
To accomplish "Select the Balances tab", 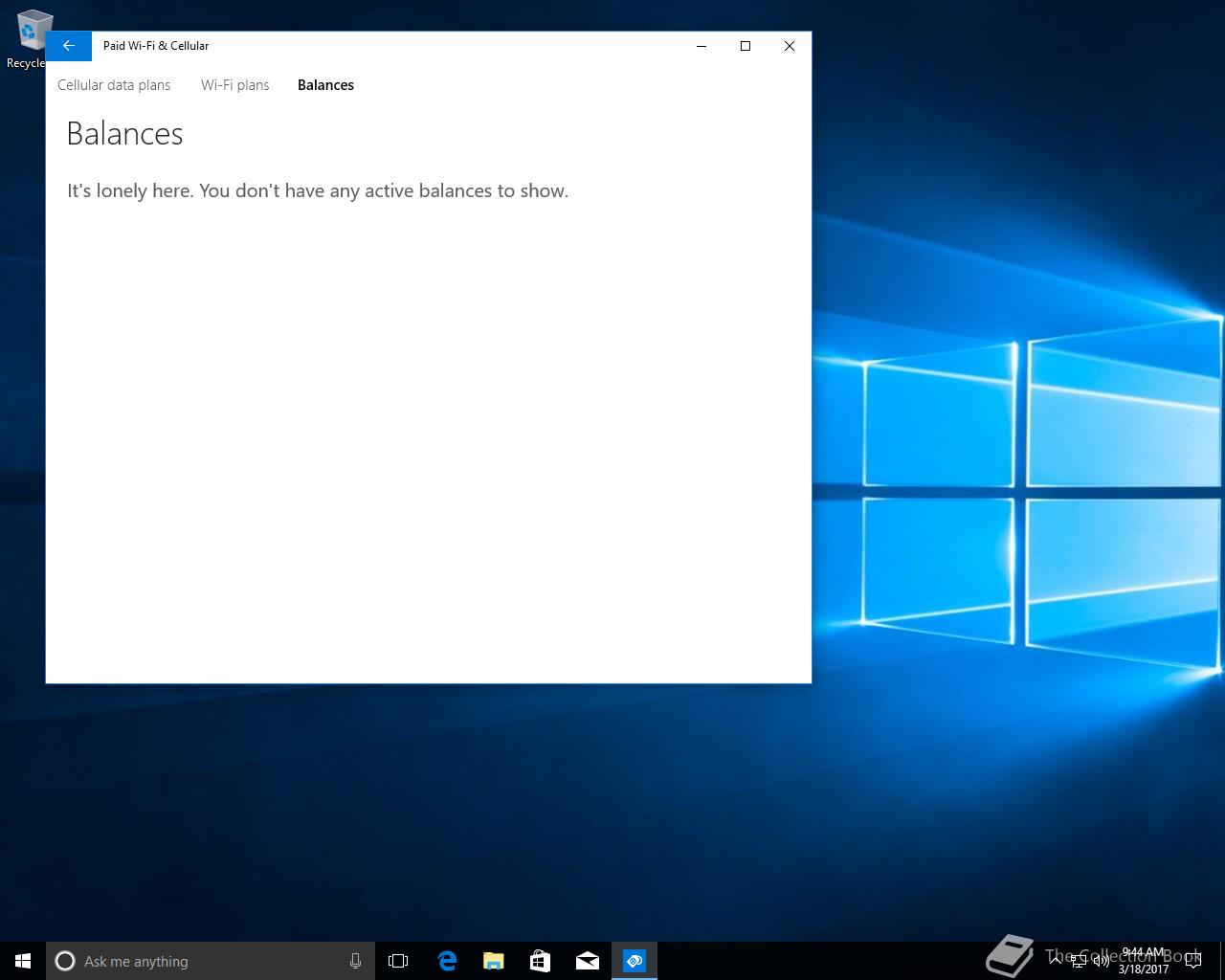I will [325, 85].
